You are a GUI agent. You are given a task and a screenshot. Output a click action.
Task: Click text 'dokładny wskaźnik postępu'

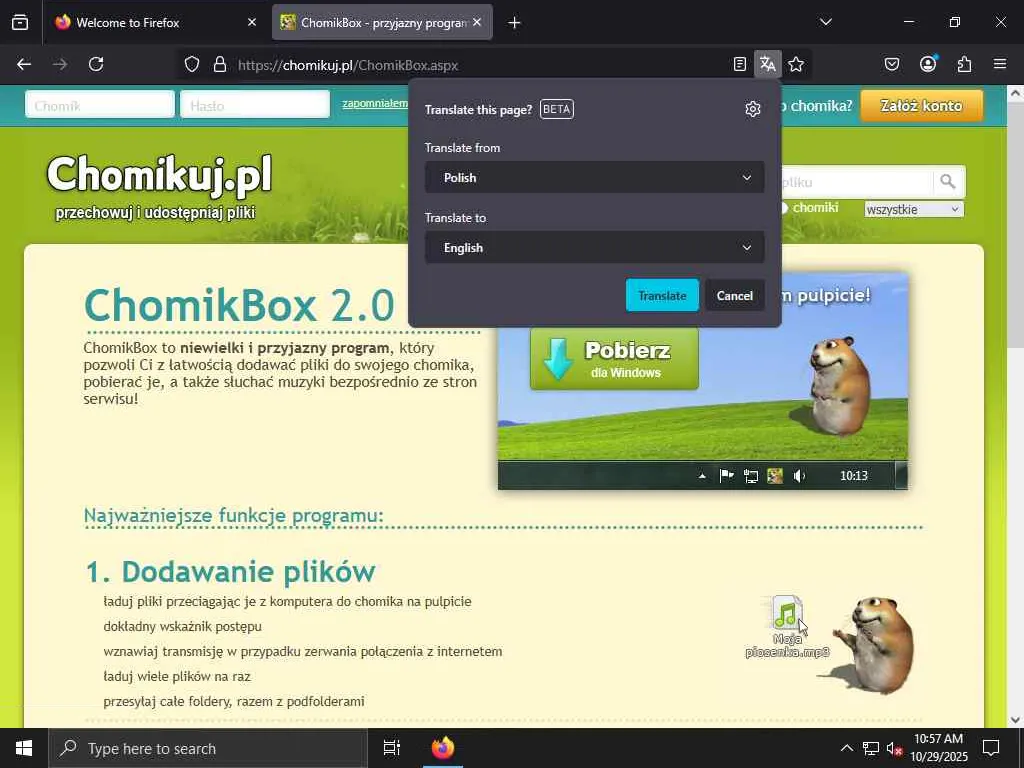[182, 626]
